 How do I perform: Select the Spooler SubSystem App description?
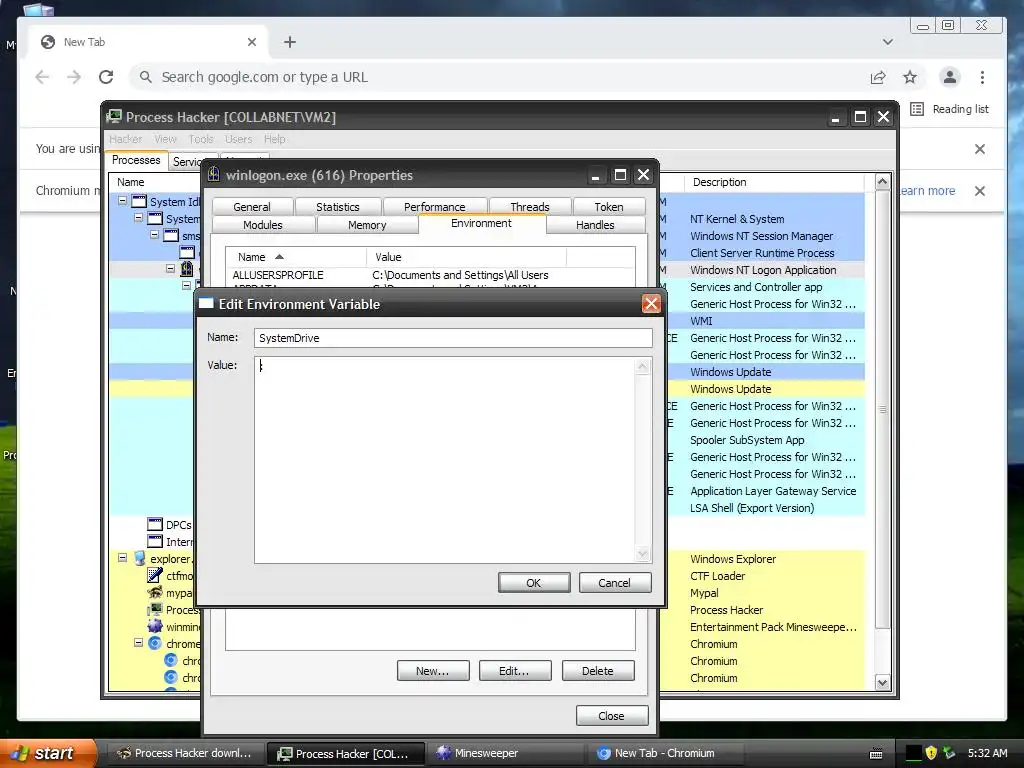747,440
